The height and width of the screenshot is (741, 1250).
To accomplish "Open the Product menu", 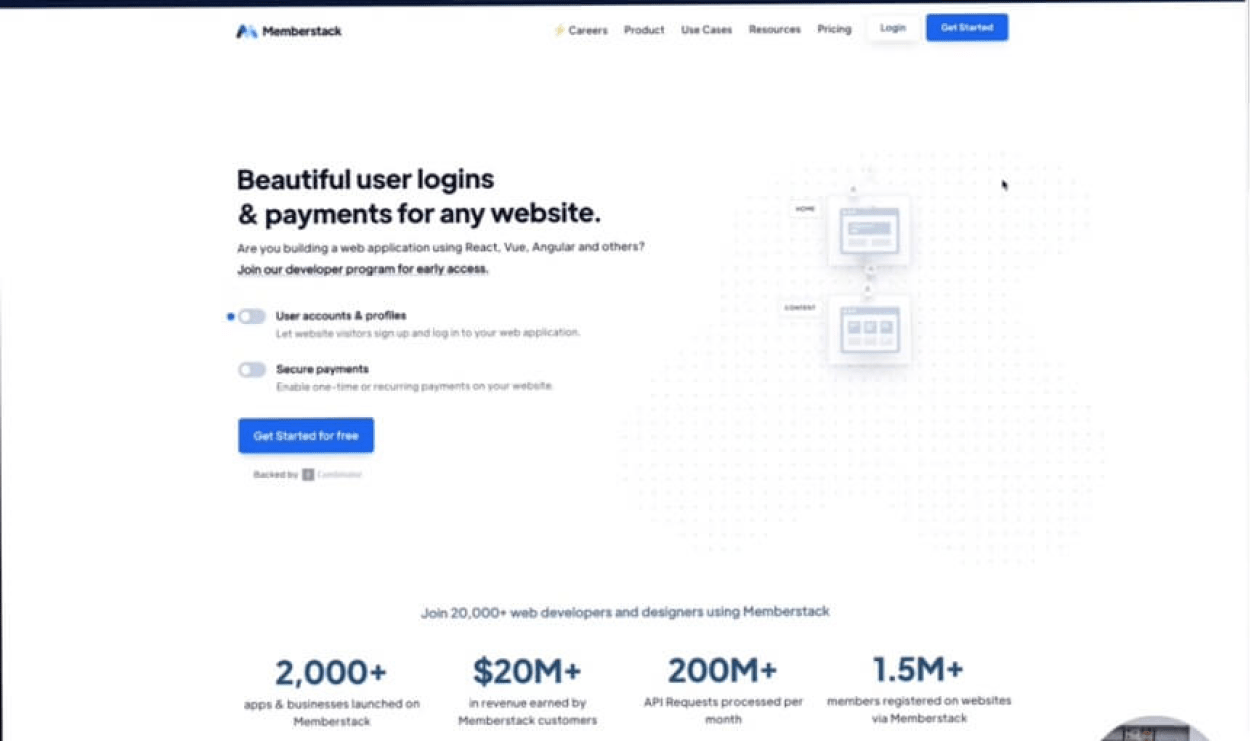I will tap(644, 30).
